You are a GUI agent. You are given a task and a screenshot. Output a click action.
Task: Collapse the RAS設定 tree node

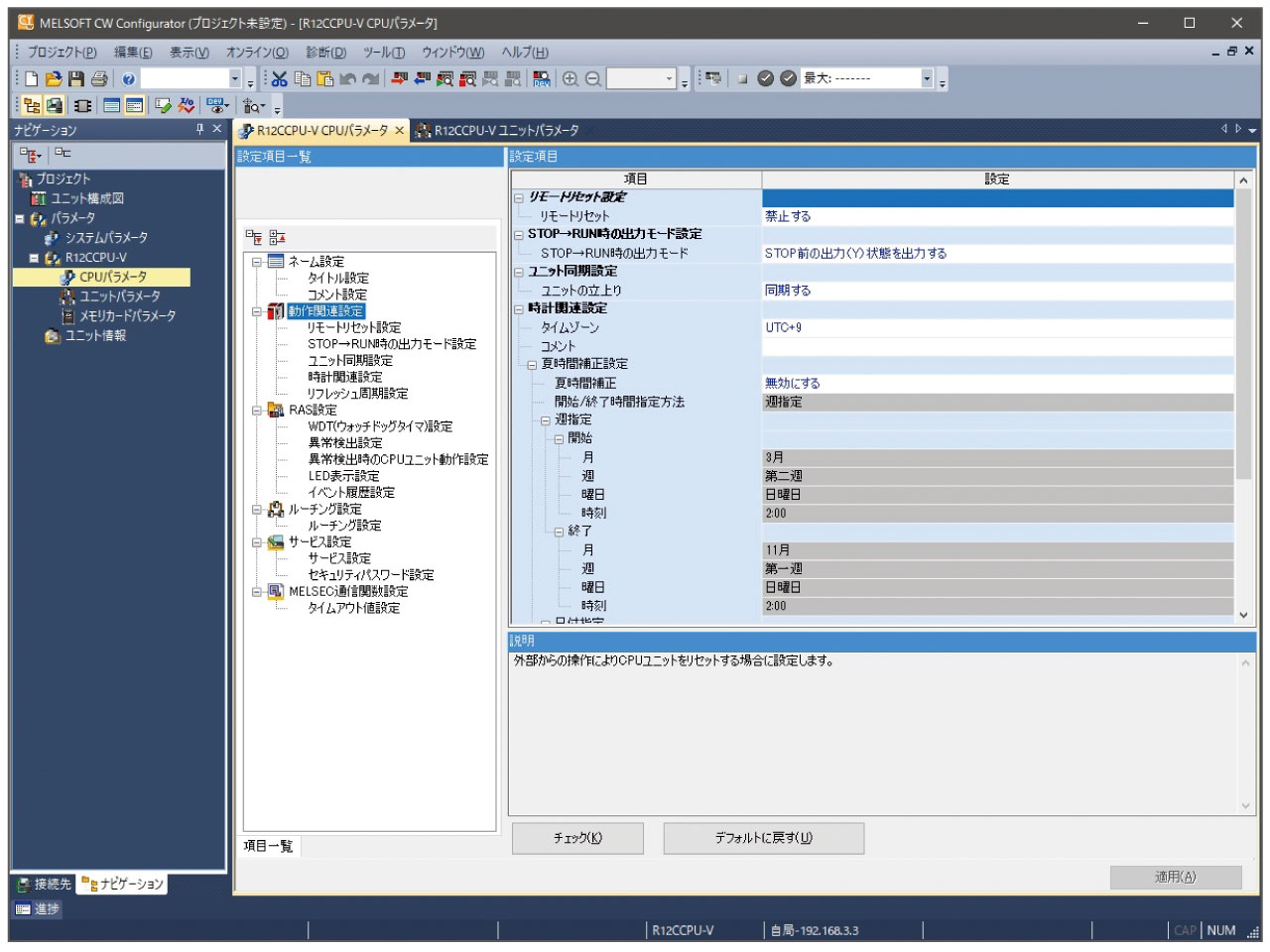pyautogui.click(x=257, y=411)
